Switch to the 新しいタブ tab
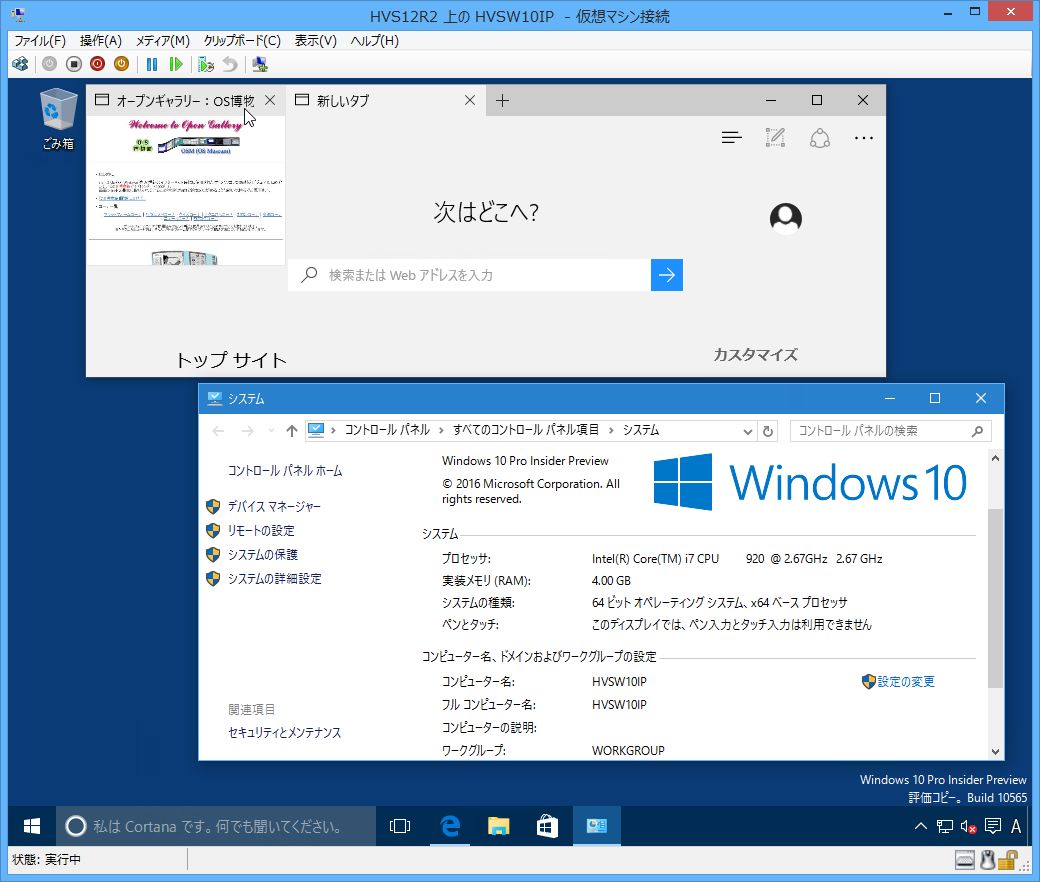This screenshot has width=1040, height=882. tap(386, 100)
